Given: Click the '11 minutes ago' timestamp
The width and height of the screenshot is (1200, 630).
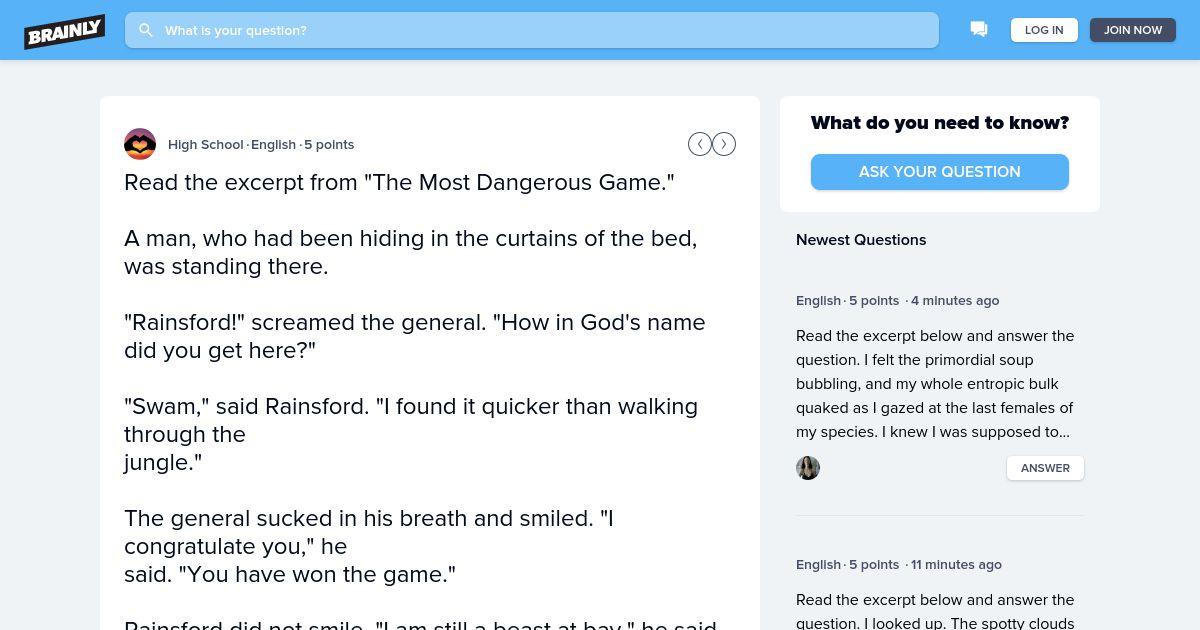Looking at the screenshot, I should click(956, 564).
